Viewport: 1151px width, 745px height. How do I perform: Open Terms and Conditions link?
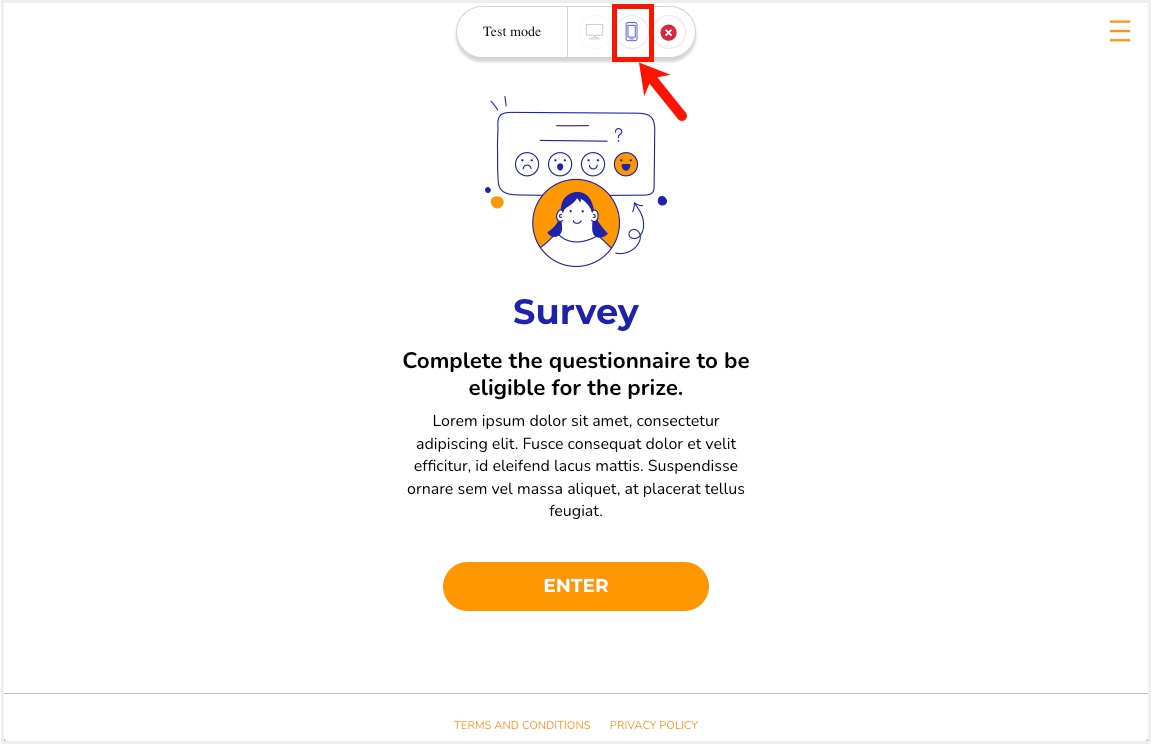pos(522,725)
